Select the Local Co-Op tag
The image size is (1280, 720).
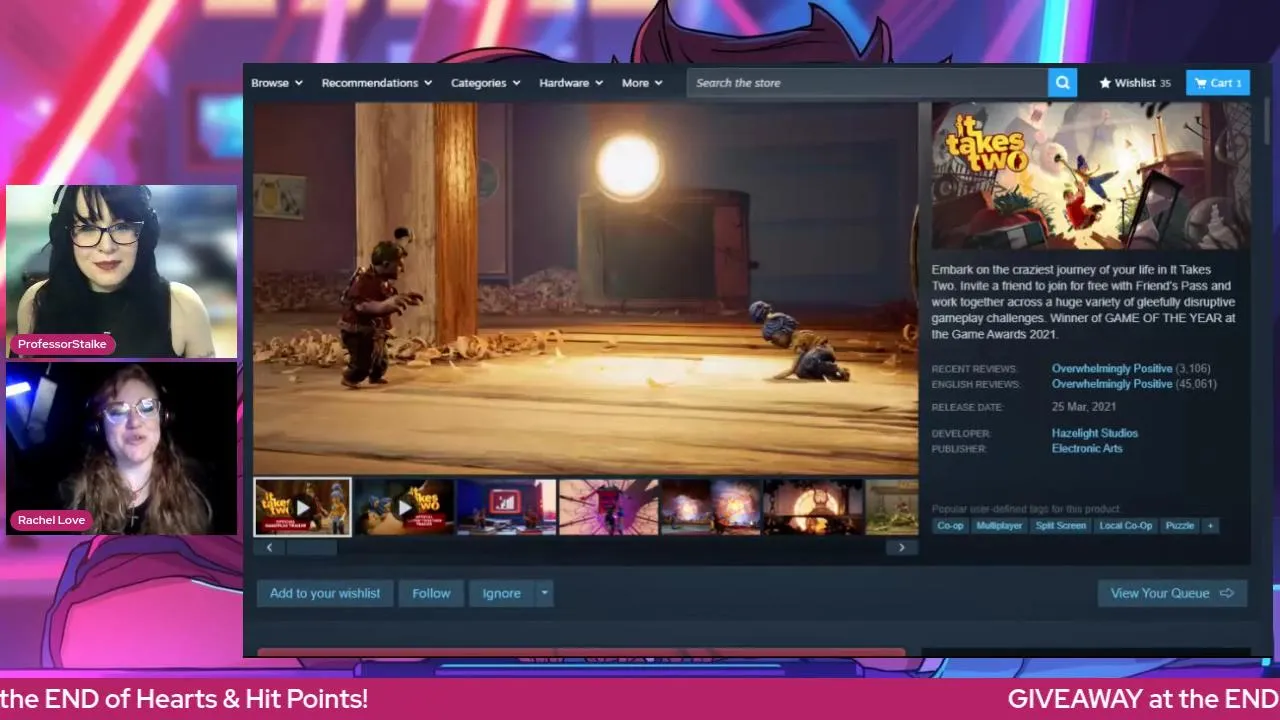point(1126,526)
